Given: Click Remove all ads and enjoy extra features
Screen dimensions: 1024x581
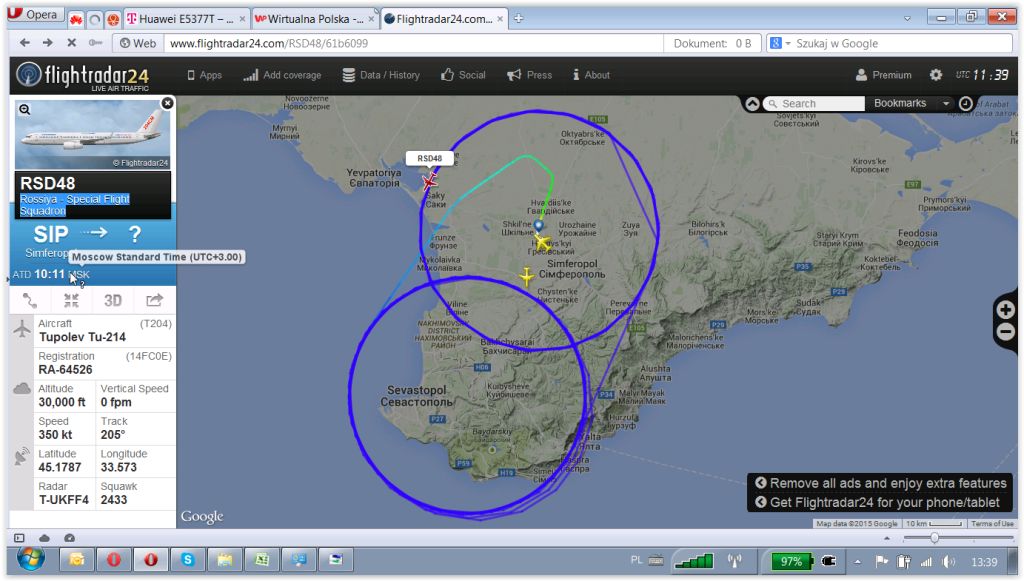Looking at the screenshot, I should tap(881, 483).
